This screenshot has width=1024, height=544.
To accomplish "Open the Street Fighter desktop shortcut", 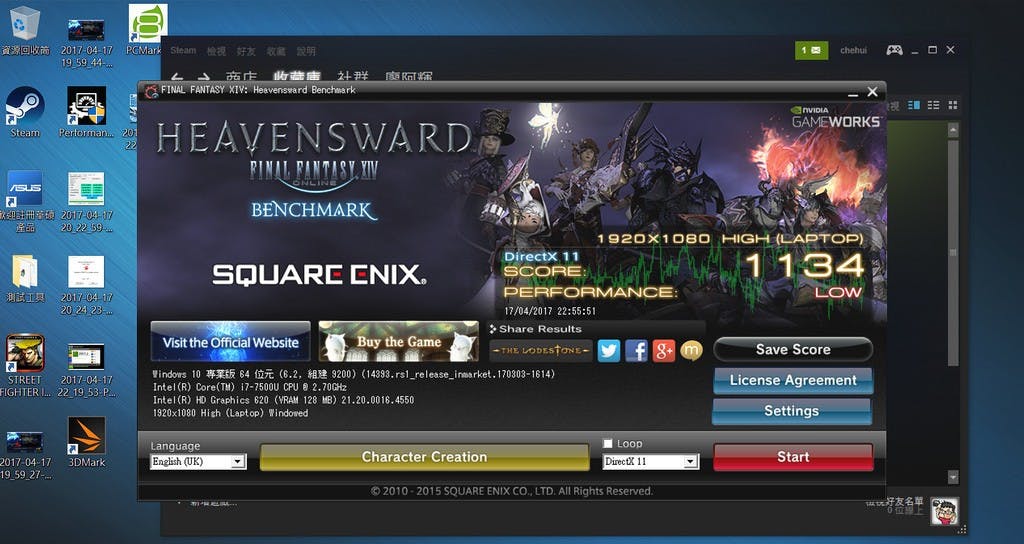I will pos(25,366).
